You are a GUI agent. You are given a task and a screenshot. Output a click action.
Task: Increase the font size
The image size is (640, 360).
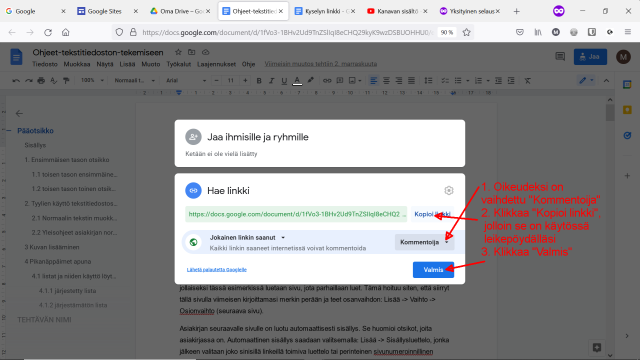[x=245, y=81]
